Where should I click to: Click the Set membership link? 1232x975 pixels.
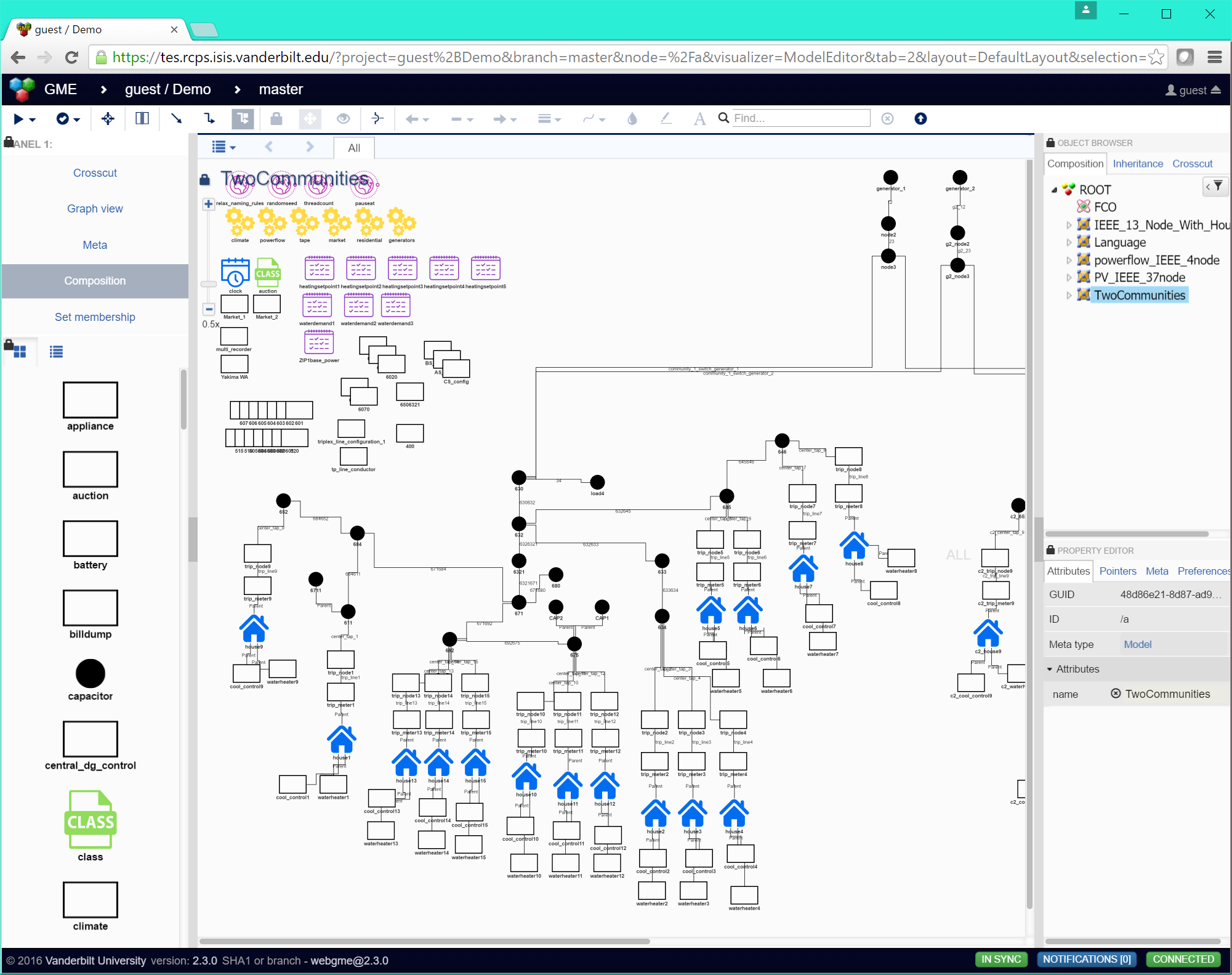(95, 317)
